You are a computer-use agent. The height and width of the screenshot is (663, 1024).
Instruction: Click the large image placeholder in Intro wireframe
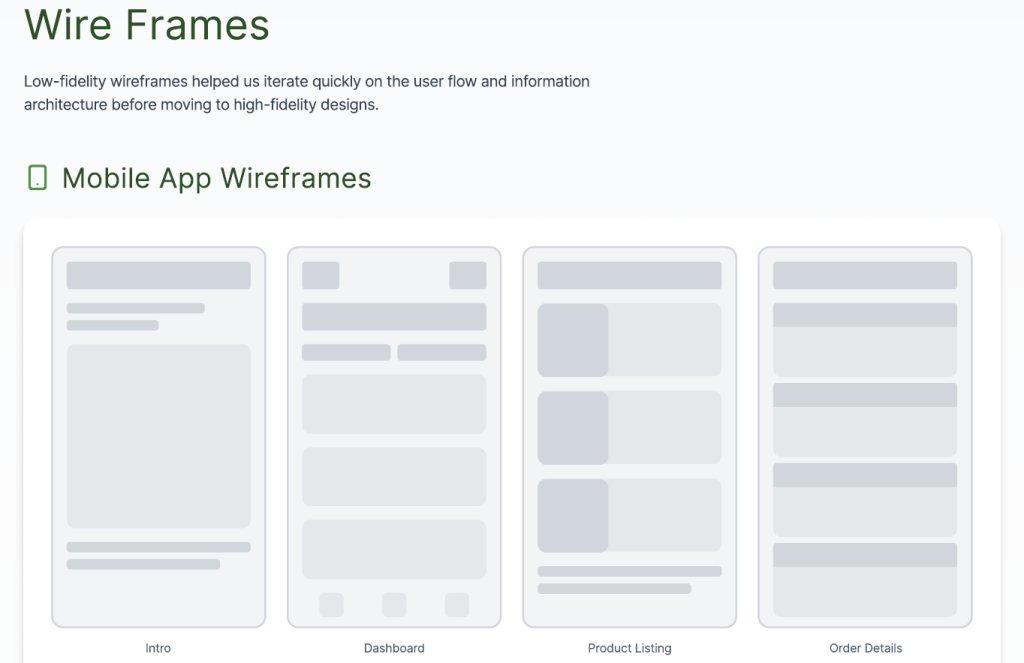pyautogui.click(x=158, y=436)
